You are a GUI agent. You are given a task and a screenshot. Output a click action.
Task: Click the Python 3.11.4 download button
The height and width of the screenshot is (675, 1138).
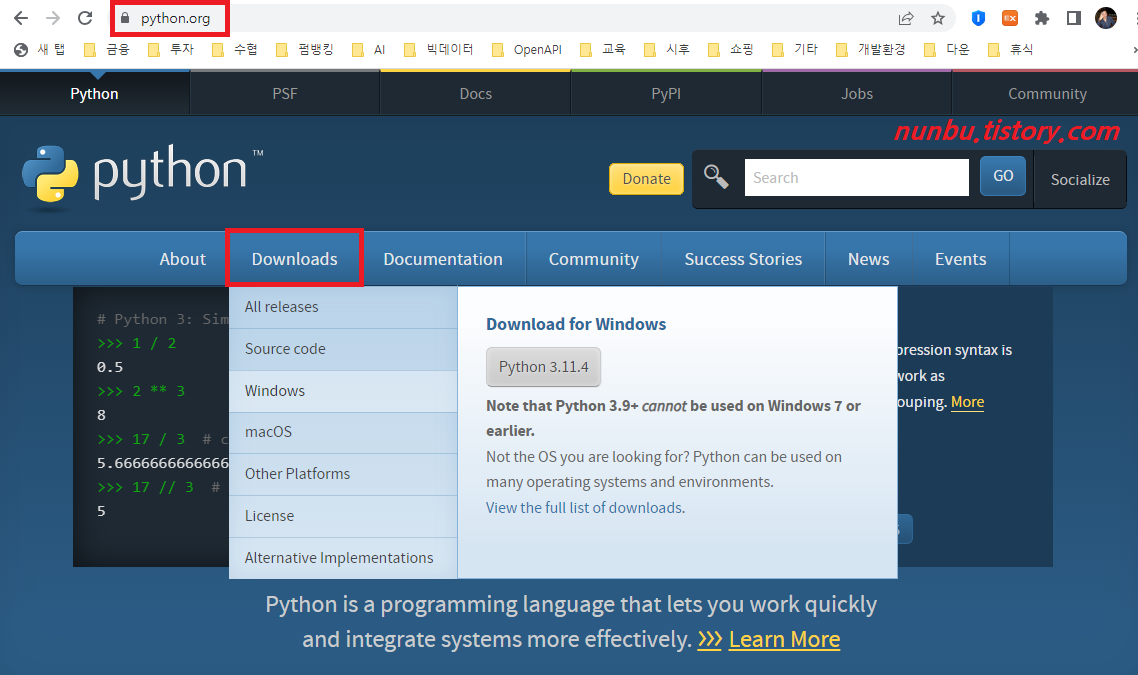pos(544,367)
